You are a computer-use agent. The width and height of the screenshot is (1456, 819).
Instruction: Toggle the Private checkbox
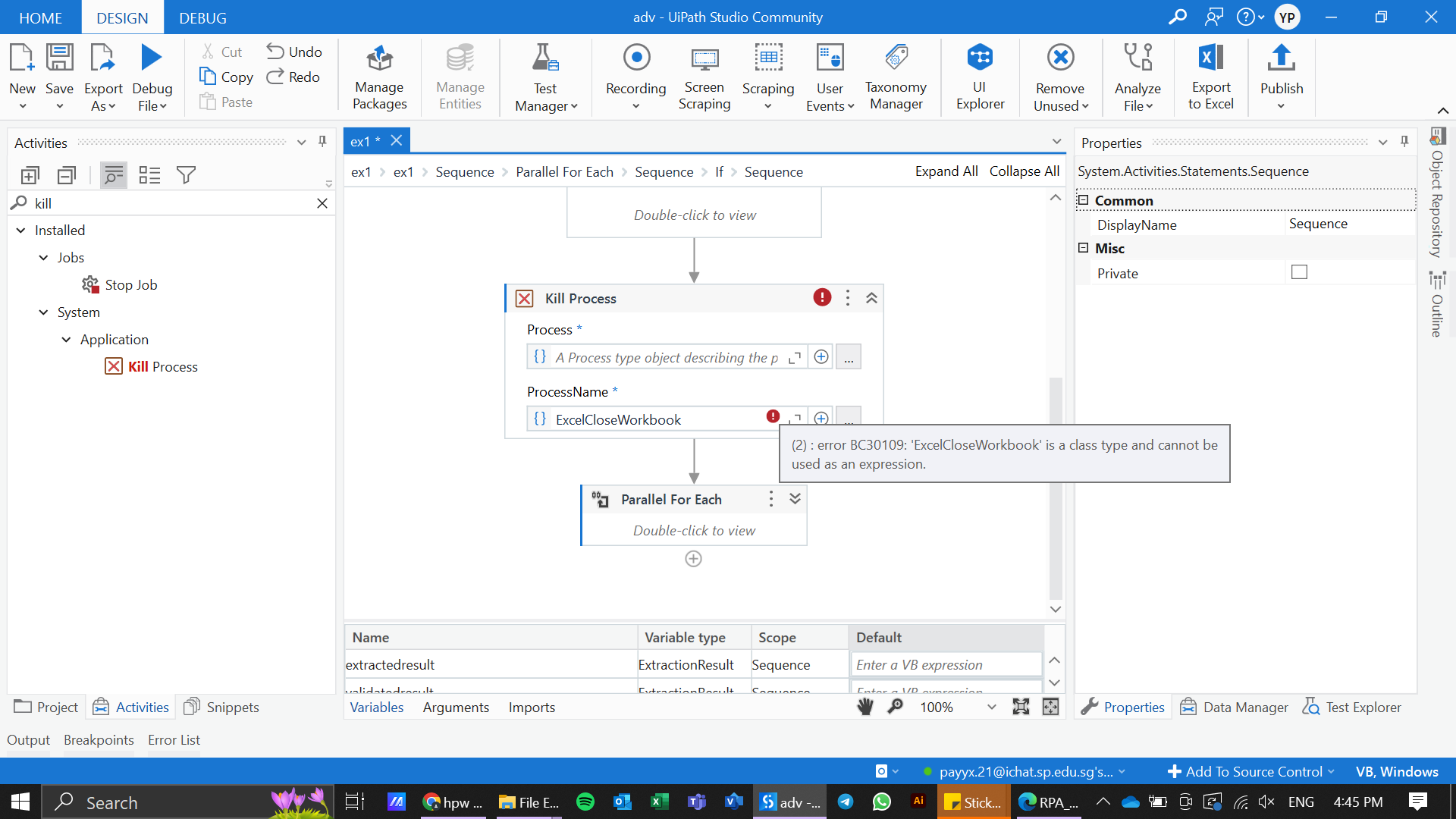[x=1299, y=272]
